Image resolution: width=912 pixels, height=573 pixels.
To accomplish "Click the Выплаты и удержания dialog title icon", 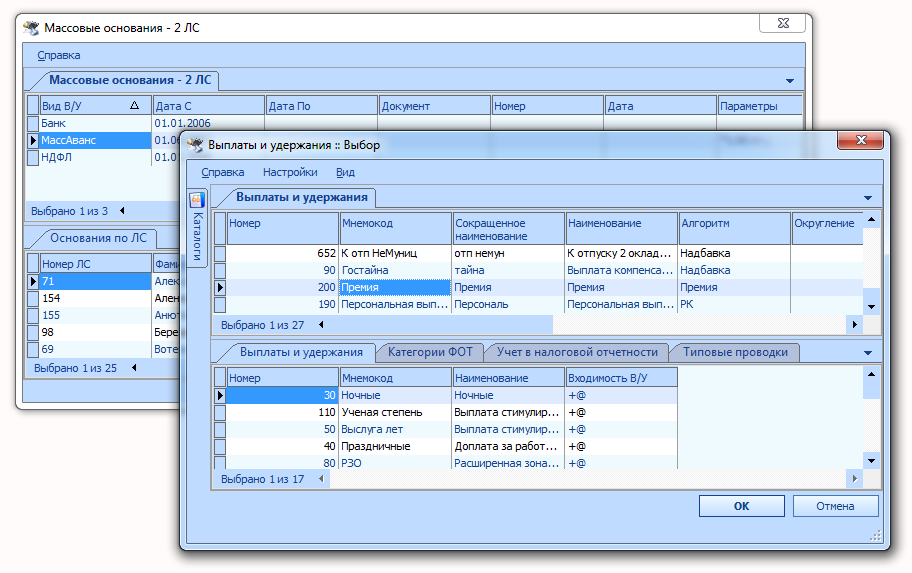I will (195, 145).
